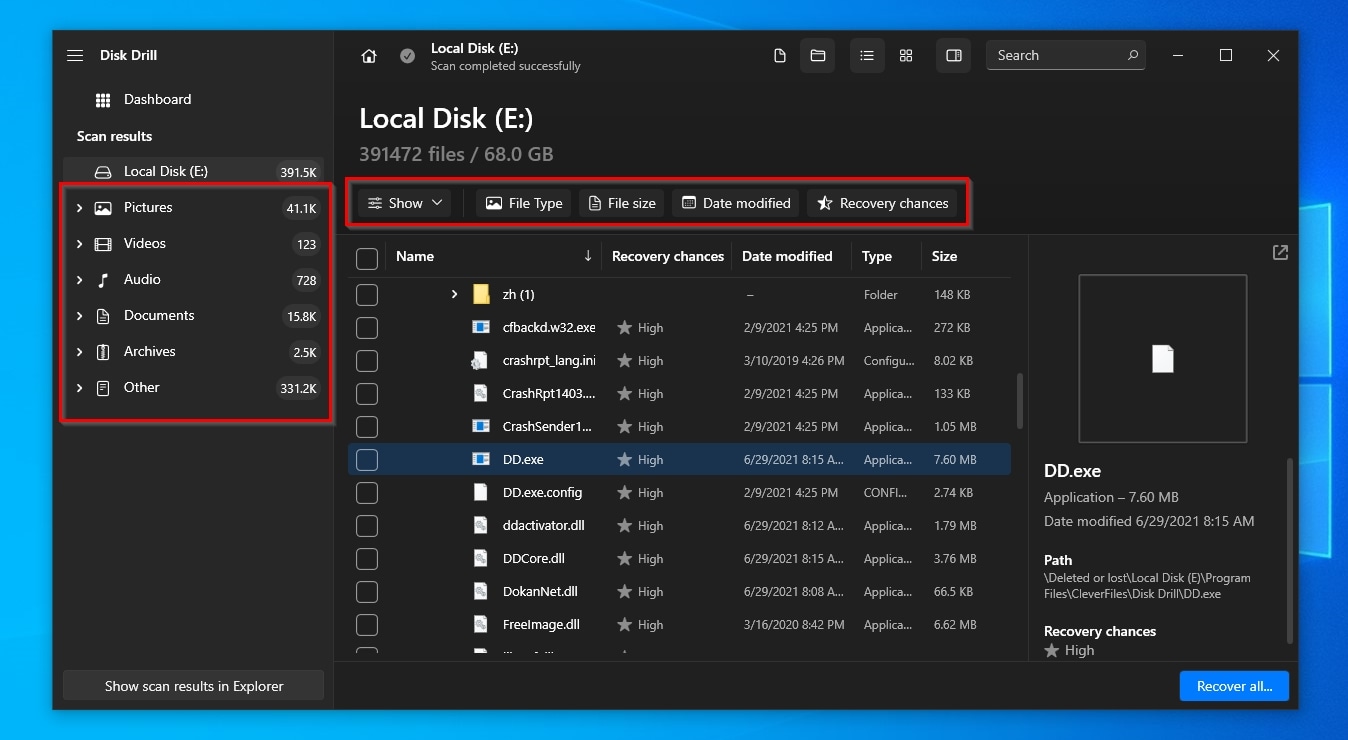Expand the Other category chevron
Viewport: 1348px width, 740px height.
point(79,388)
